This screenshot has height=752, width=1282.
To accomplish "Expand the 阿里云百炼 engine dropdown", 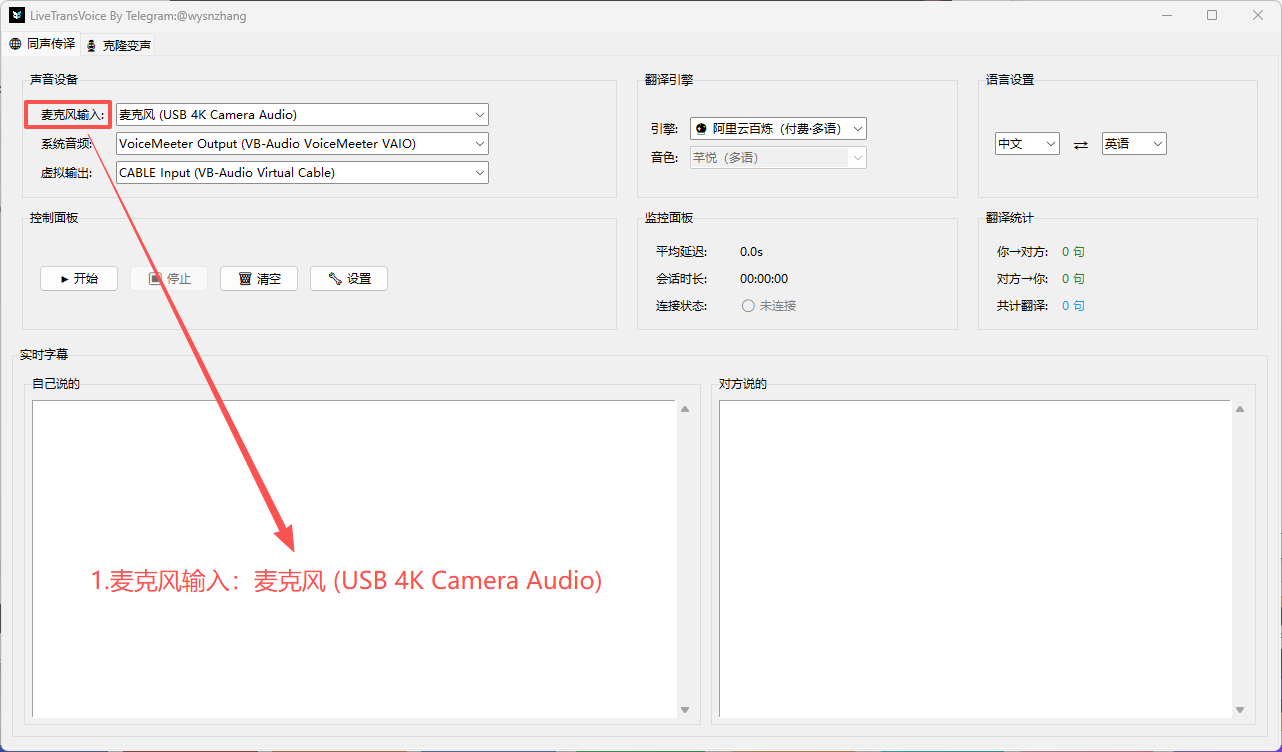I will (x=778, y=129).
